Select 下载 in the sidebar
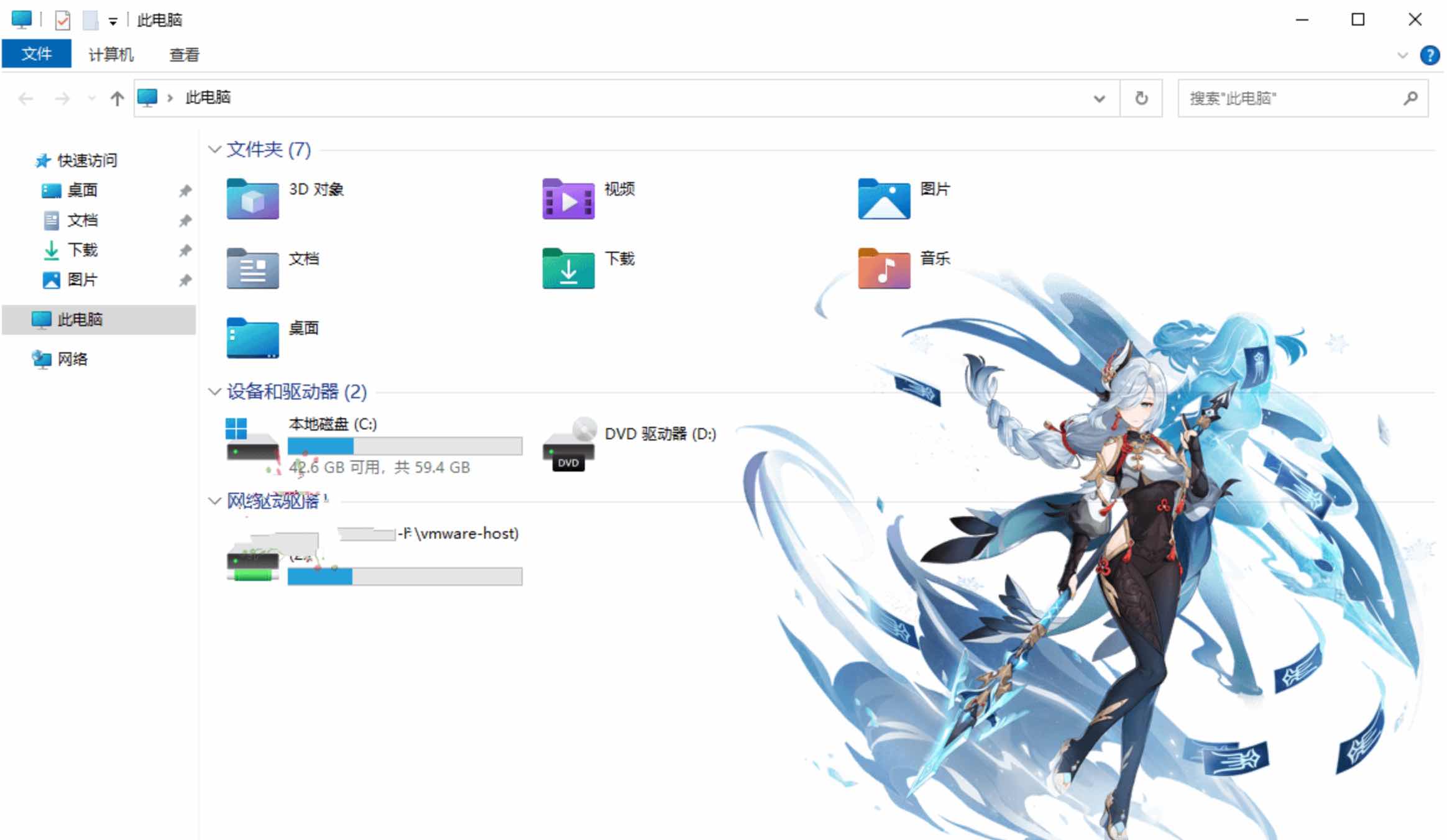The image size is (1447, 840). (x=82, y=250)
